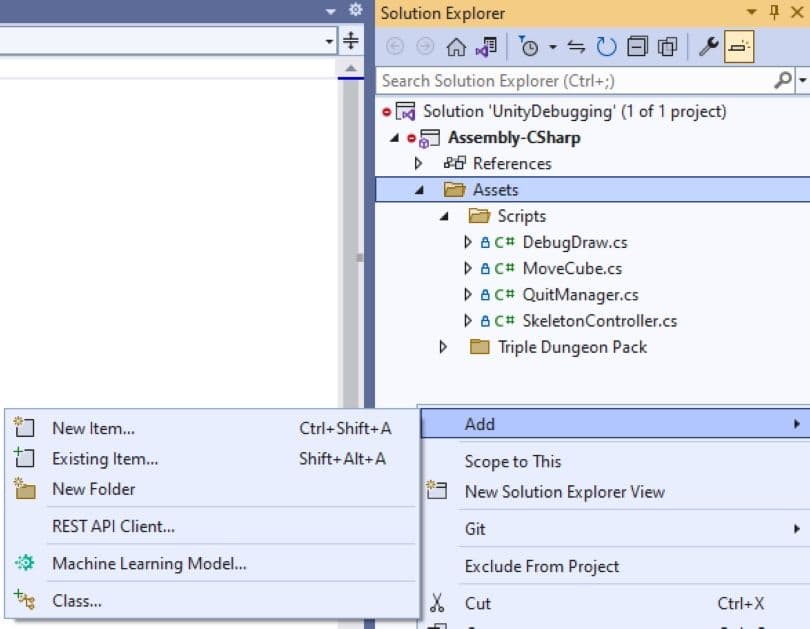Click the Home icon in Solution Explorer
The height and width of the screenshot is (629, 810).
click(457, 45)
